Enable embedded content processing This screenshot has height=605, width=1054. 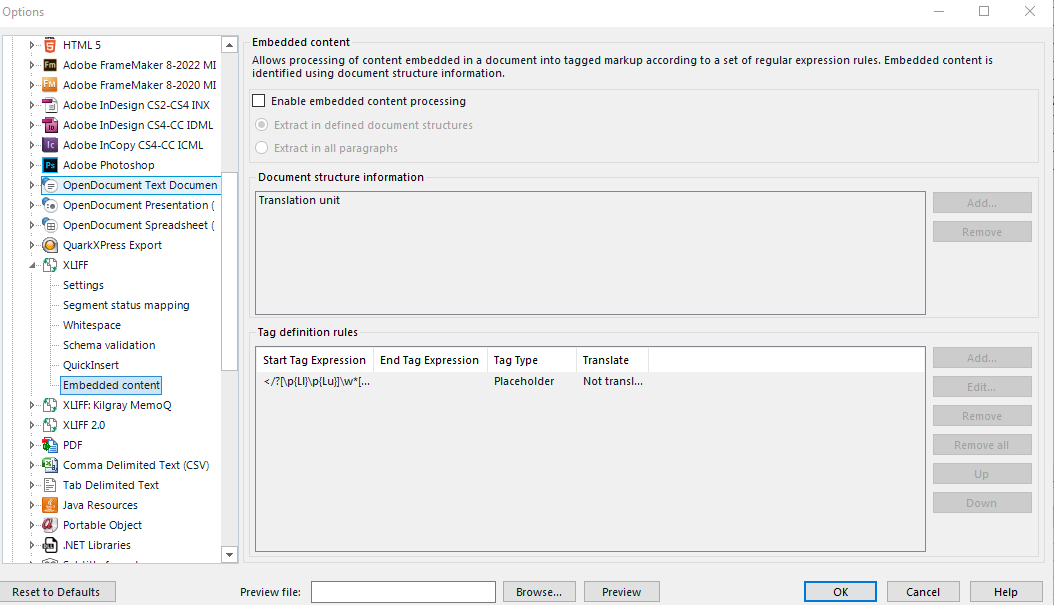[x=258, y=100]
